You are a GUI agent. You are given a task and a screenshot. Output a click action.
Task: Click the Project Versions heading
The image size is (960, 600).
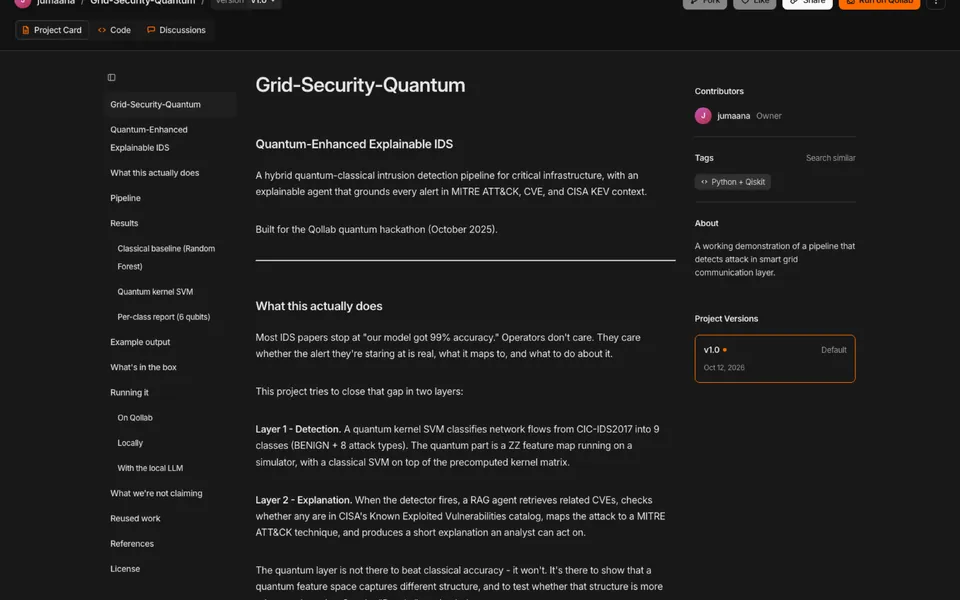point(726,319)
